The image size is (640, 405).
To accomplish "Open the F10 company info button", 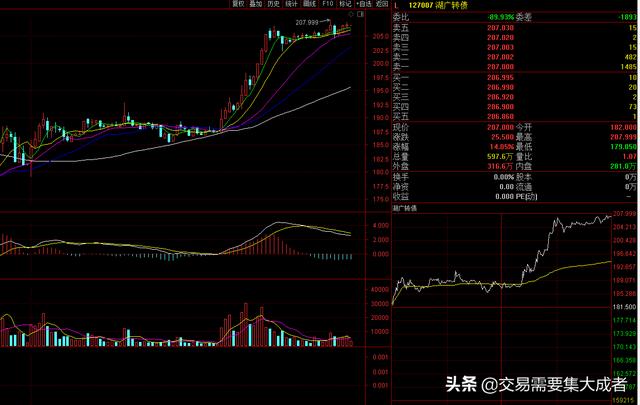I will (x=327, y=4).
